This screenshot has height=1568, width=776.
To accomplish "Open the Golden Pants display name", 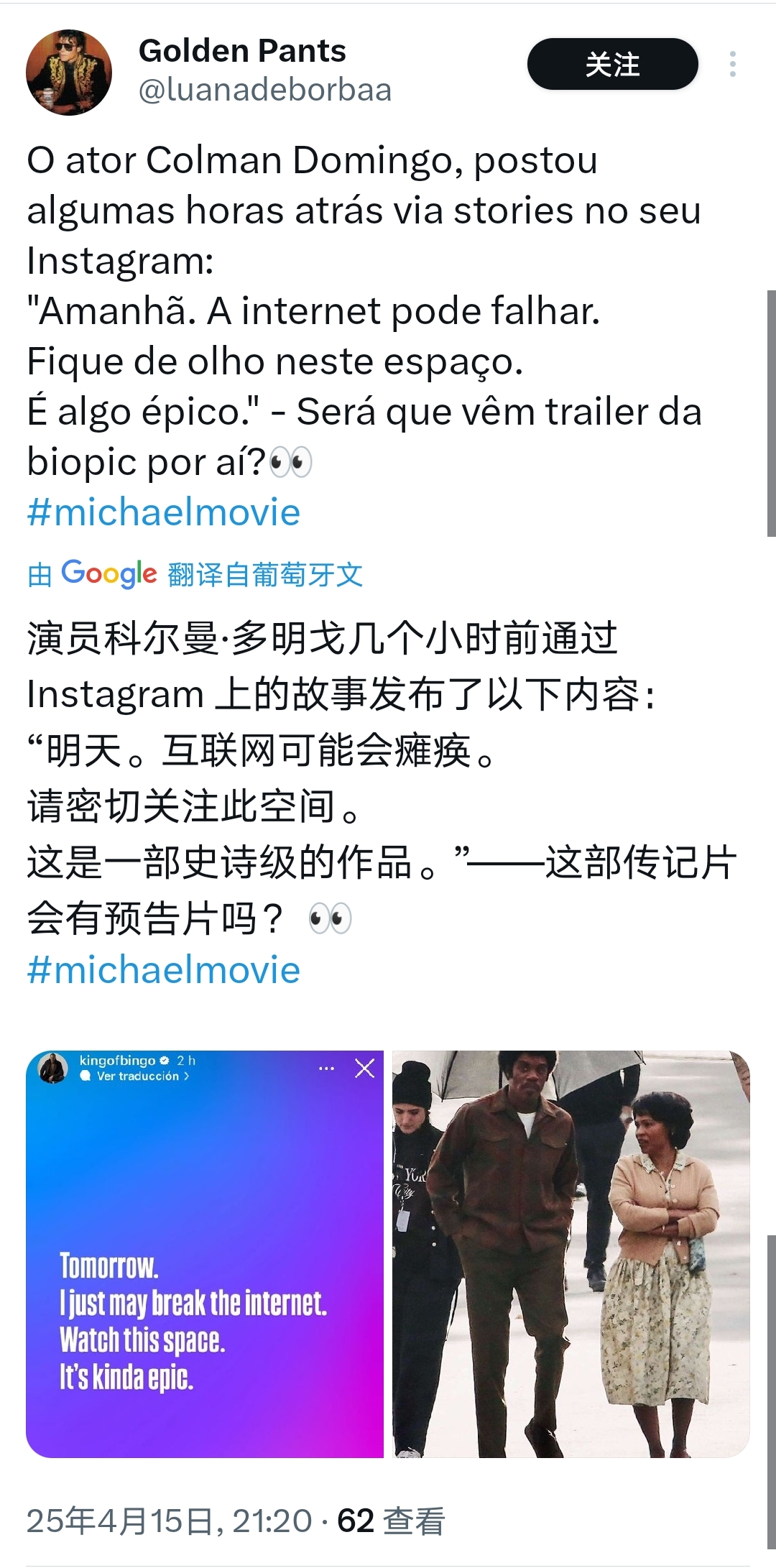I will [x=242, y=51].
